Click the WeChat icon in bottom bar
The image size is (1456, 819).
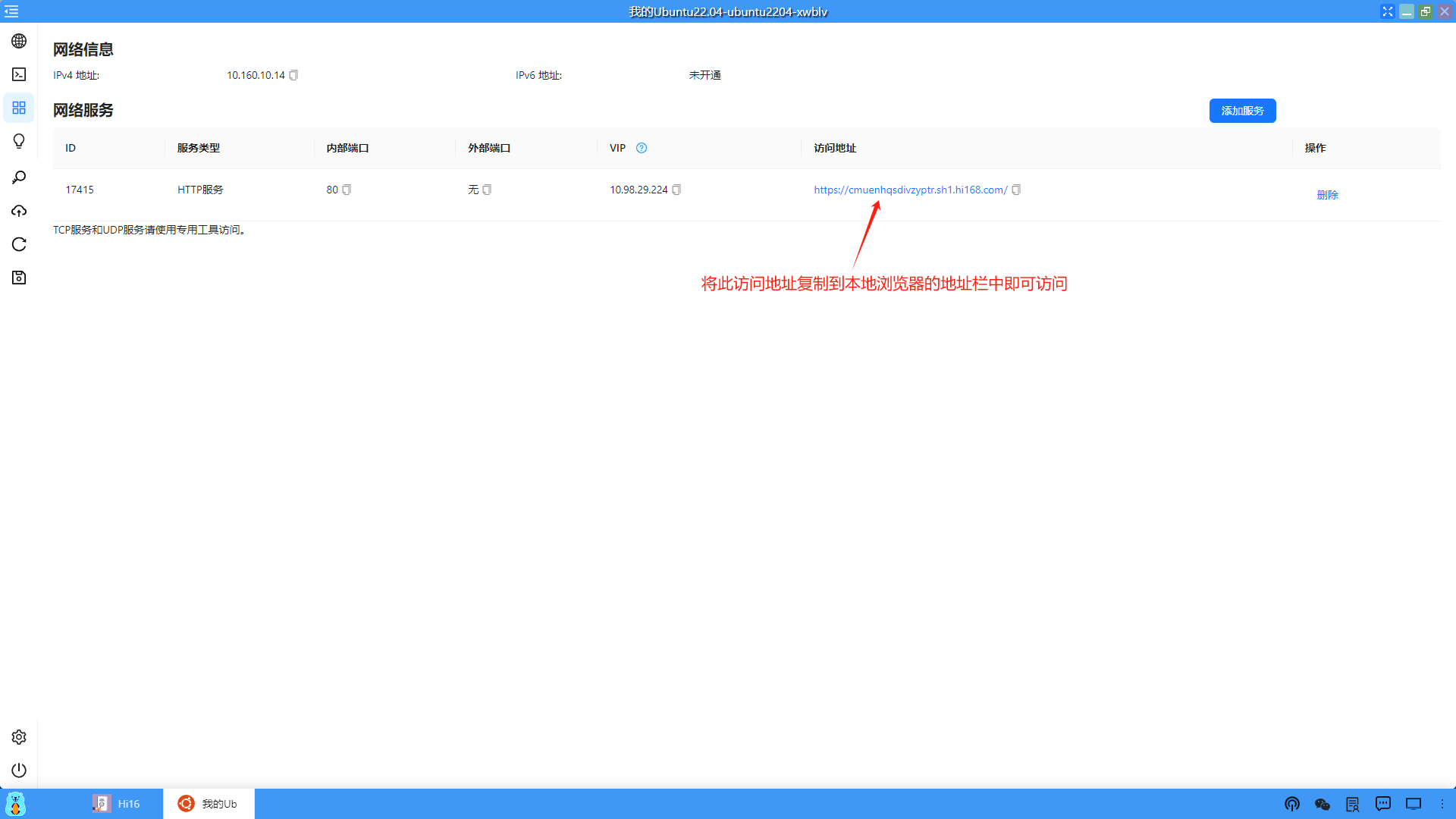(1322, 804)
